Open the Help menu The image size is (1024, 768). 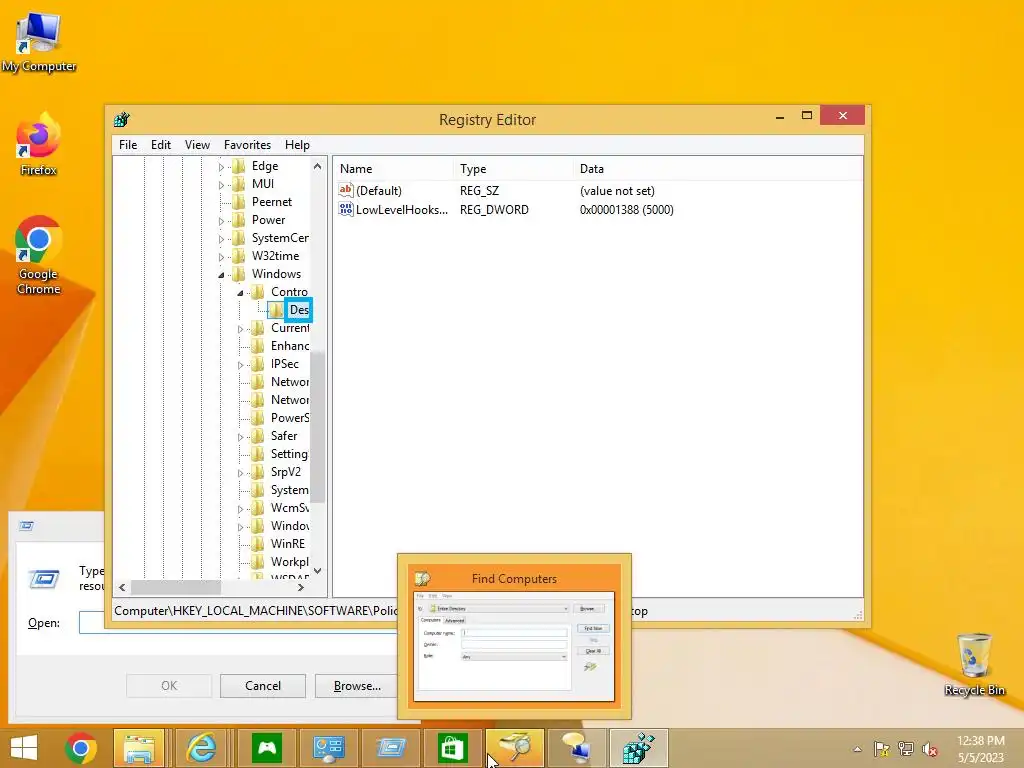297,145
